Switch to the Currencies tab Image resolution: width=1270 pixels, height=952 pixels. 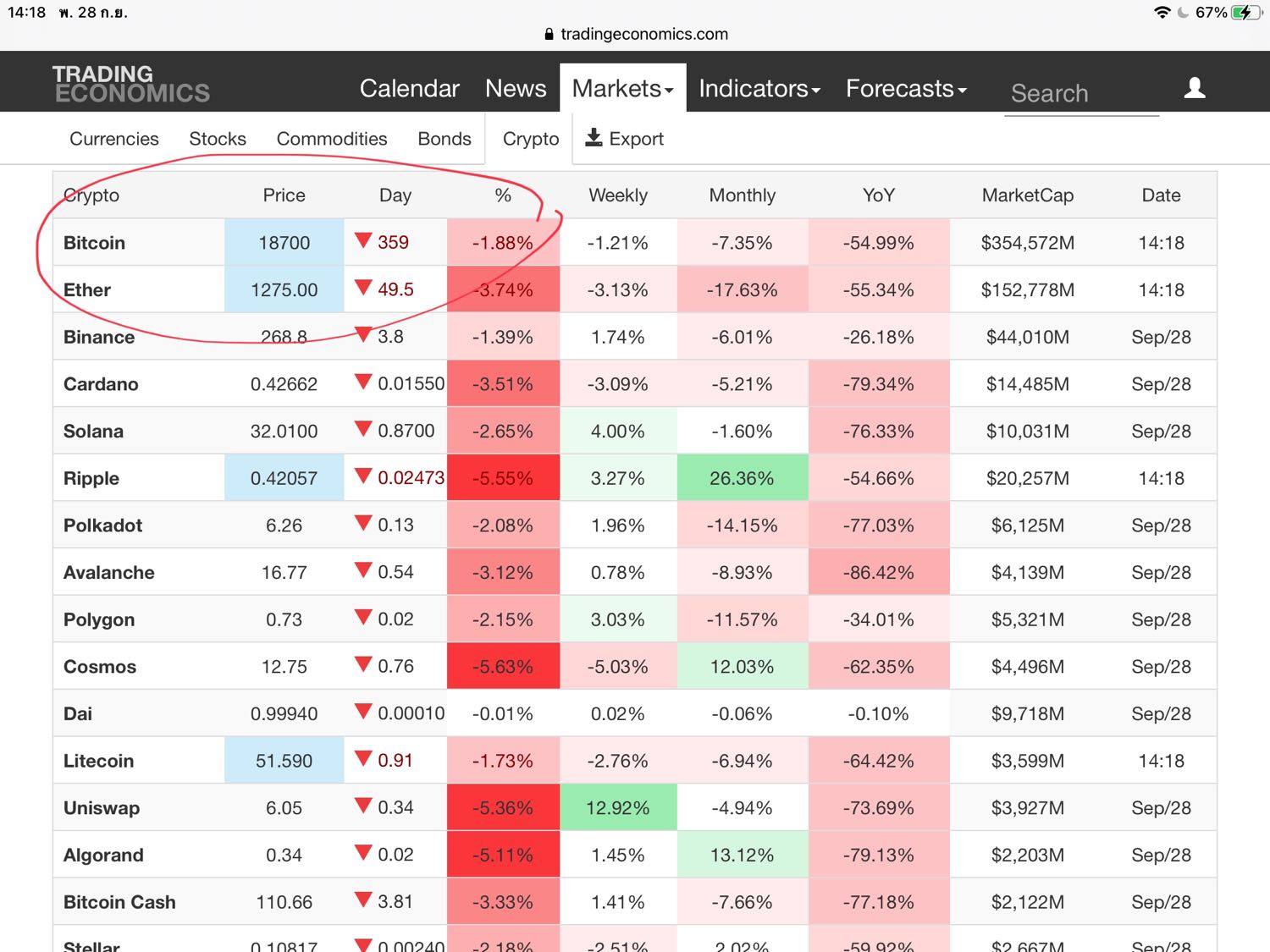tap(114, 139)
